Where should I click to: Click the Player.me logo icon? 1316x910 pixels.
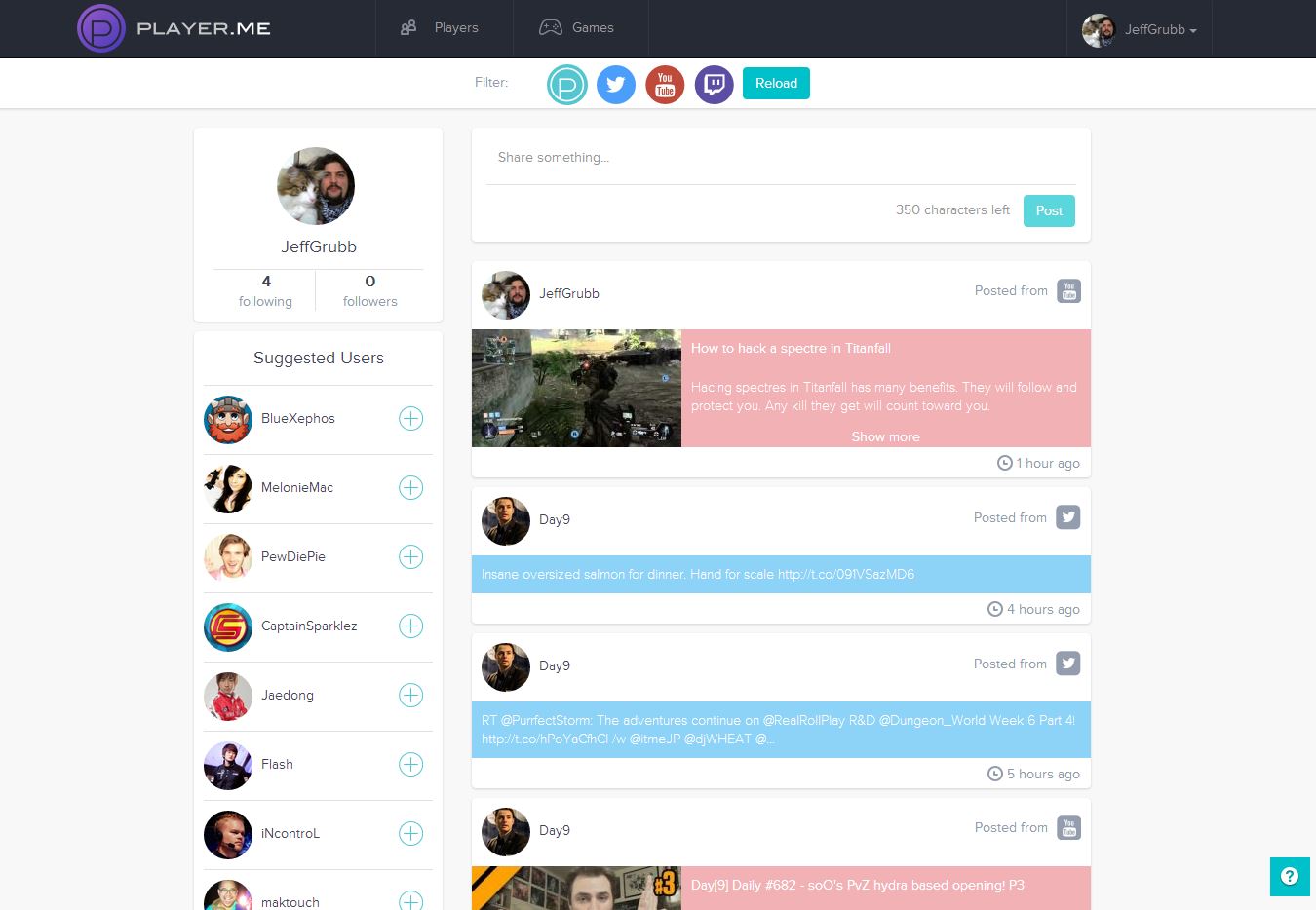click(101, 28)
